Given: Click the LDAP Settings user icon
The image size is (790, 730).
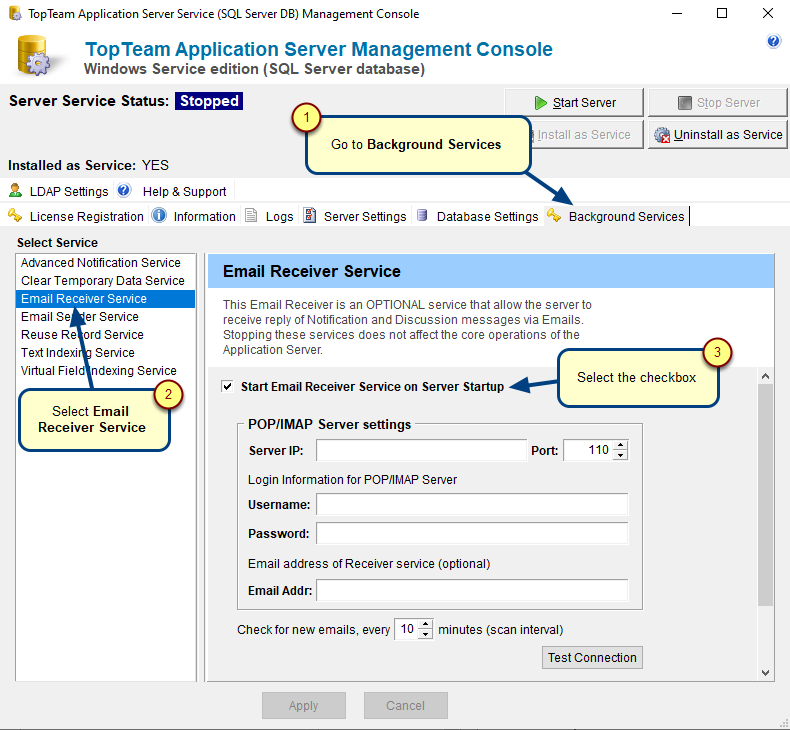Looking at the screenshot, I should (16, 190).
